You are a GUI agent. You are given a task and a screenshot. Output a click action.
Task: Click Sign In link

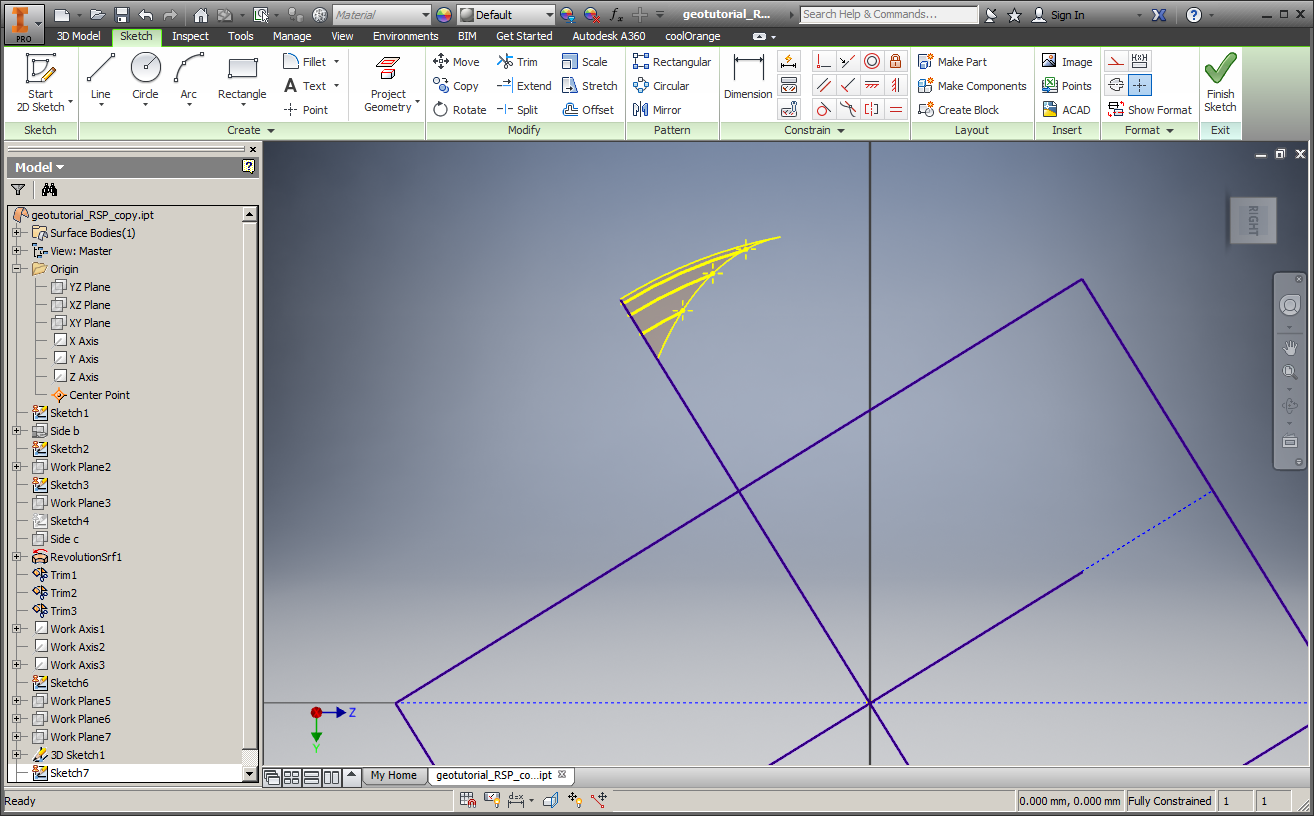[1058, 15]
